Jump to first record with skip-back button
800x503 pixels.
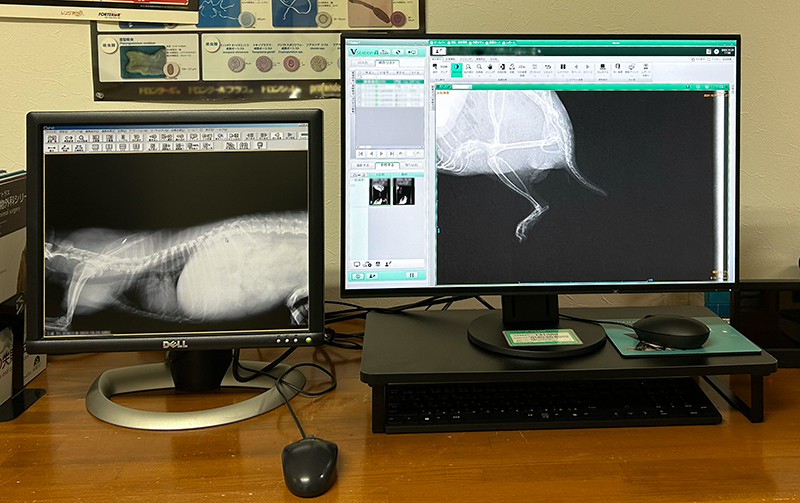[x=362, y=153]
